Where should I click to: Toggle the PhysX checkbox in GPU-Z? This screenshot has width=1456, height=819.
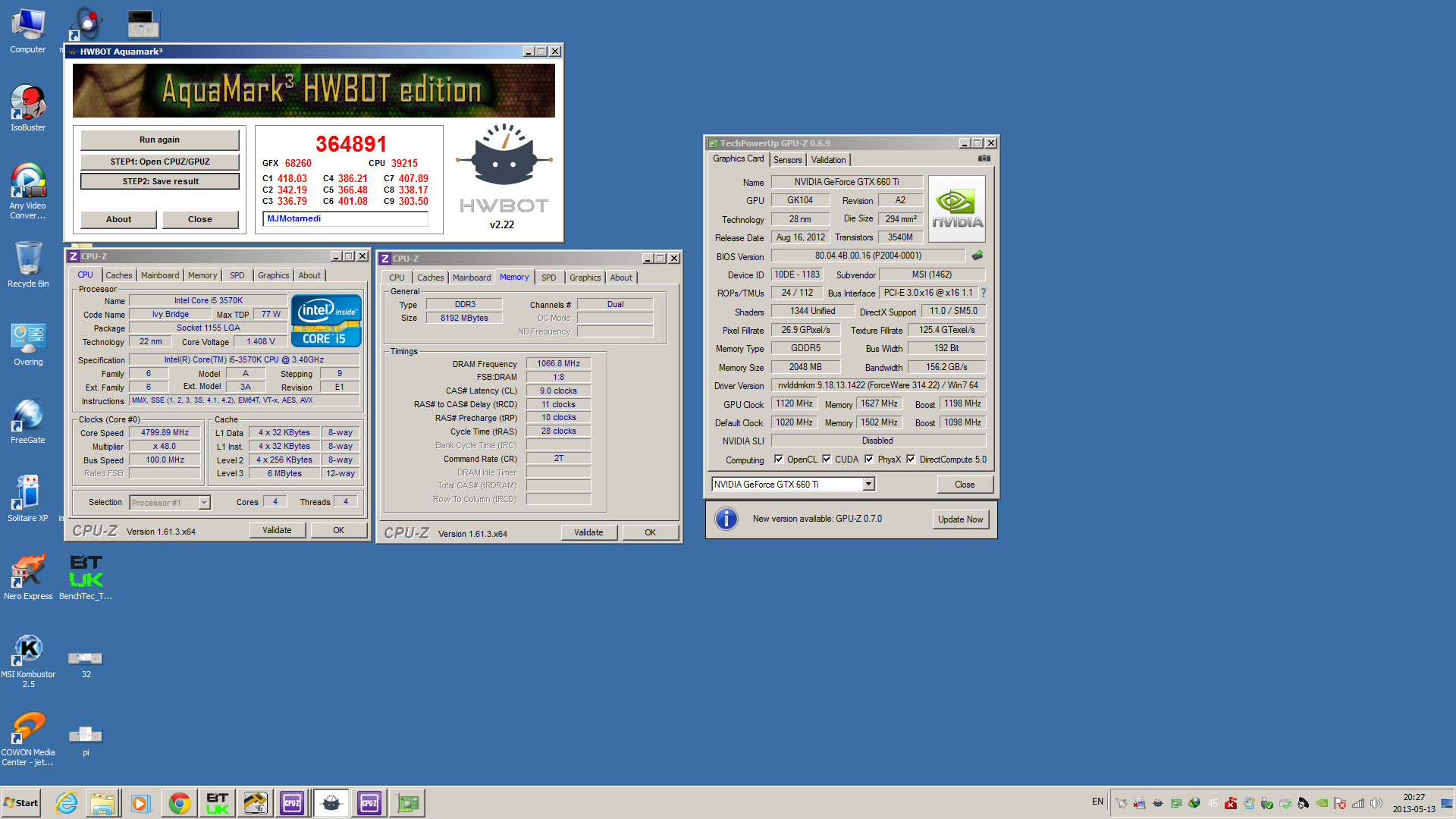click(869, 460)
